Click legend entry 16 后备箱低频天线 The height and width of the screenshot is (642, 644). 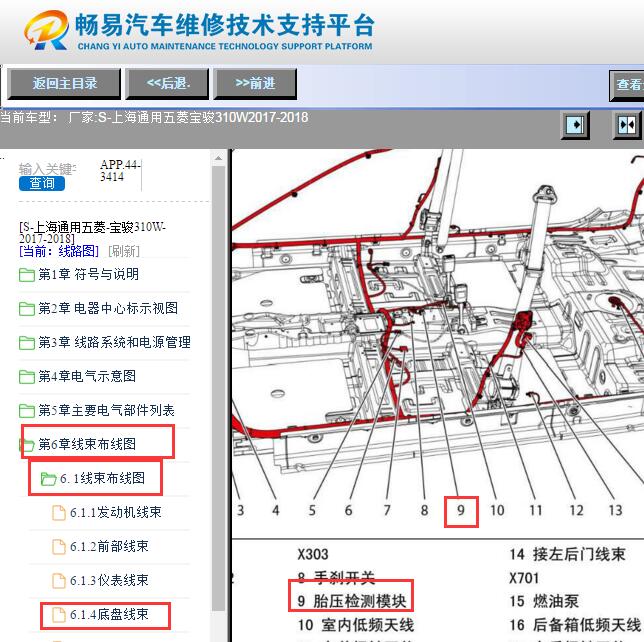pos(575,625)
